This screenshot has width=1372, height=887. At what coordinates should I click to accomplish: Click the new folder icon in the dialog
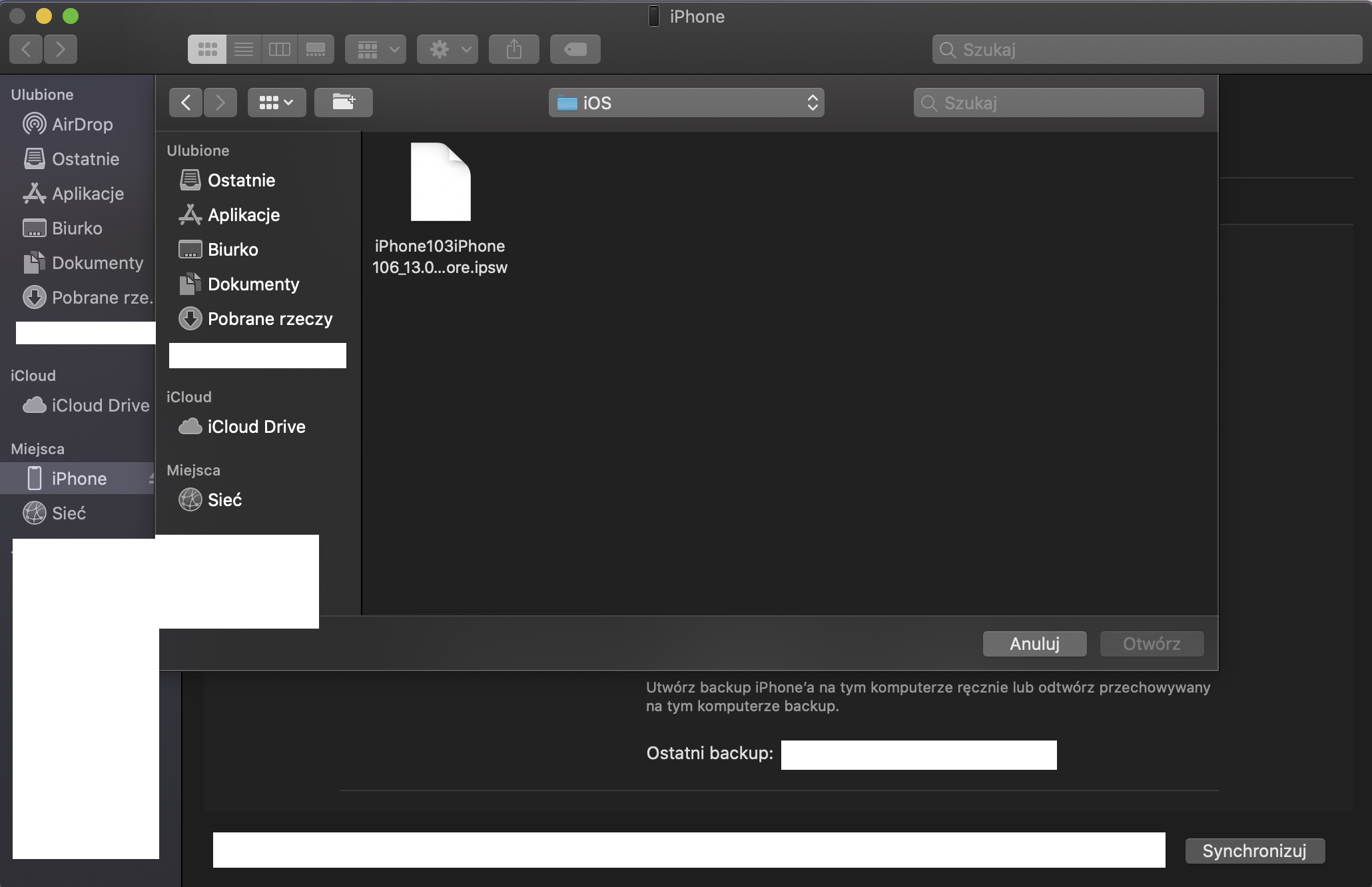(343, 103)
